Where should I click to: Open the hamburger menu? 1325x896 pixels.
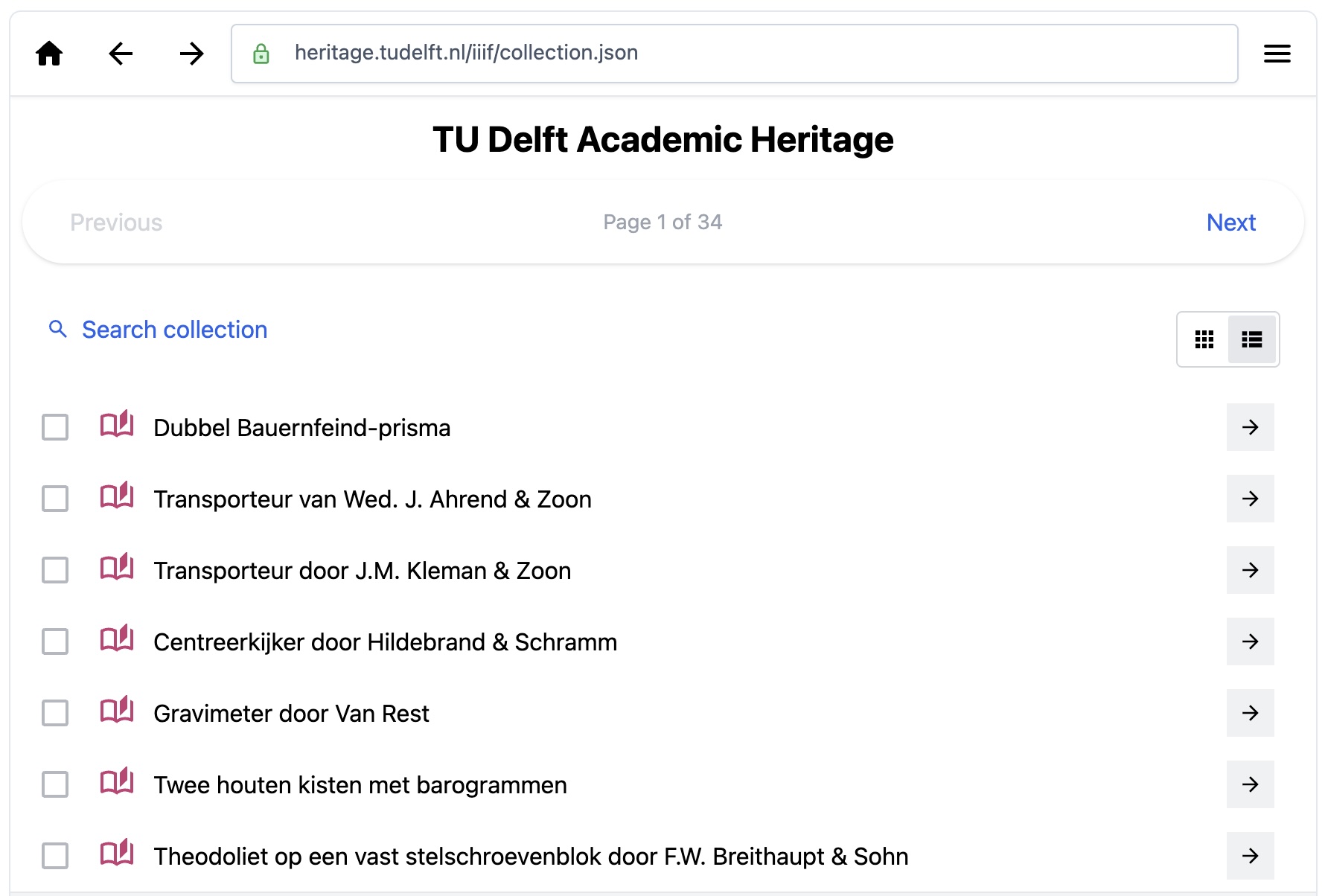tap(1277, 54)
